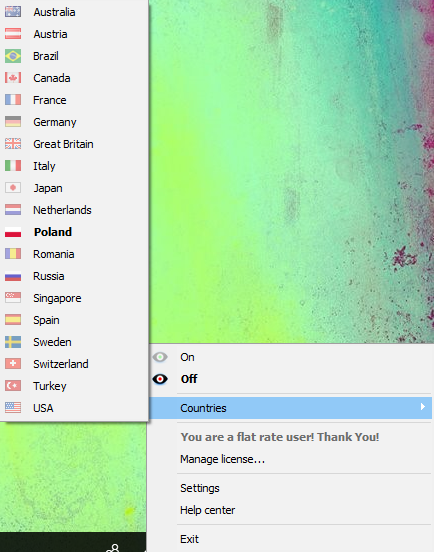Click the Australia flag icon

(x=13, y=12)
